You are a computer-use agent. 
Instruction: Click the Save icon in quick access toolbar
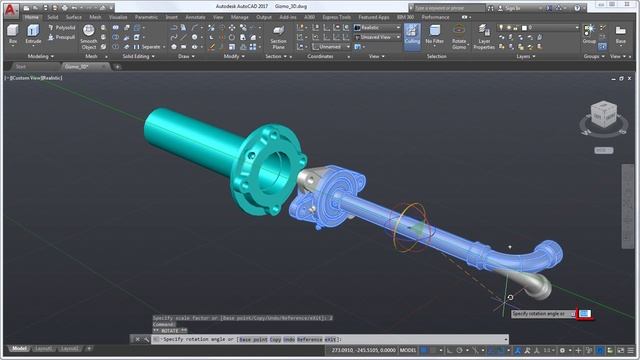point(45,8)
